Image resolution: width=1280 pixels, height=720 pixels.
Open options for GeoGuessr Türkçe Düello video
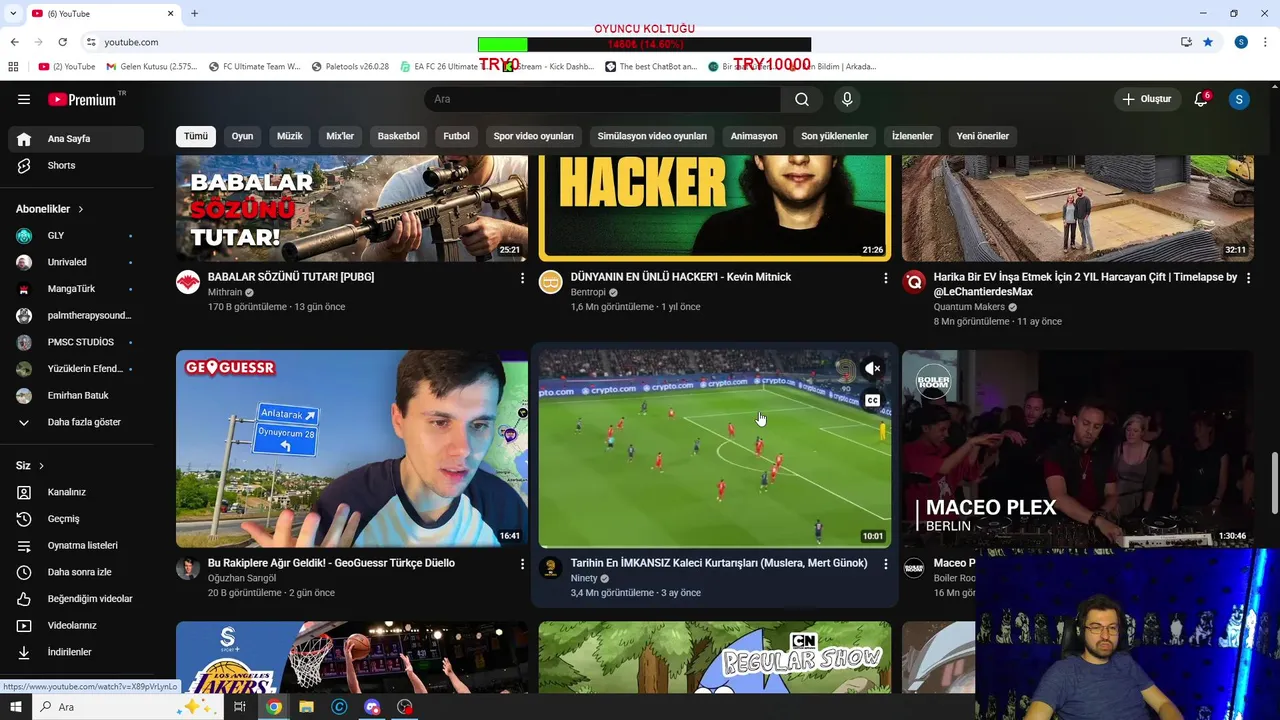click(x=522, y=564)
